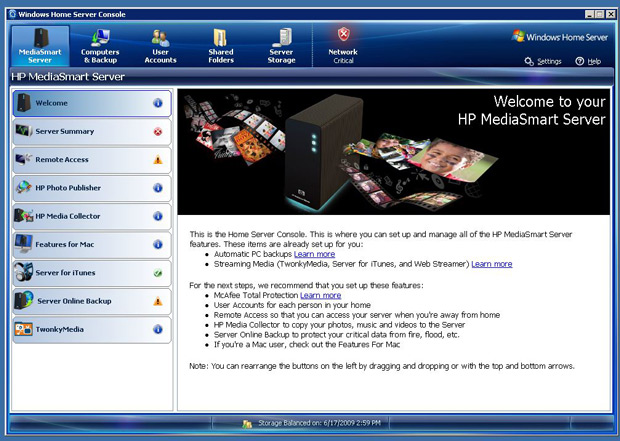This screenshot has width=620, height=441.
Task: Open the Help menu
Action: 588,61
